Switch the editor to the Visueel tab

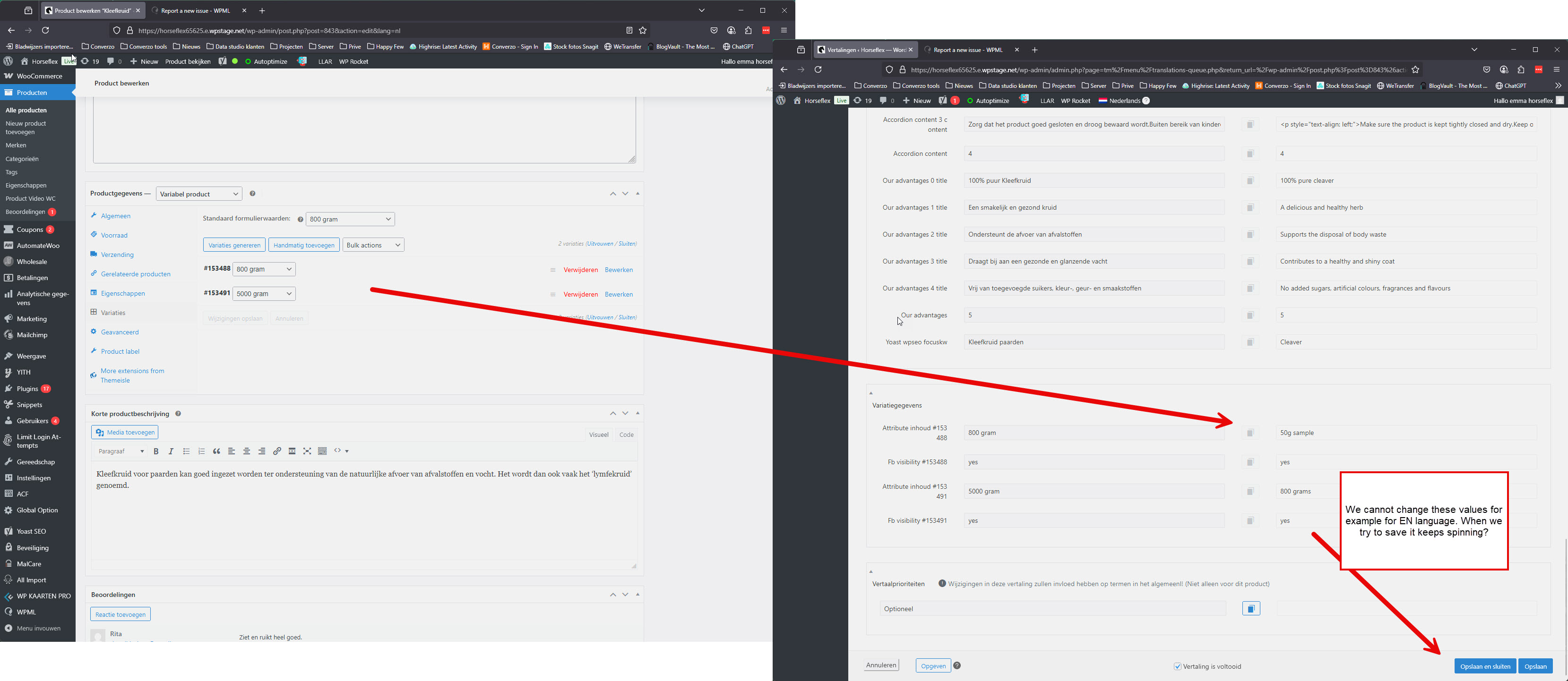click(598, 435)
